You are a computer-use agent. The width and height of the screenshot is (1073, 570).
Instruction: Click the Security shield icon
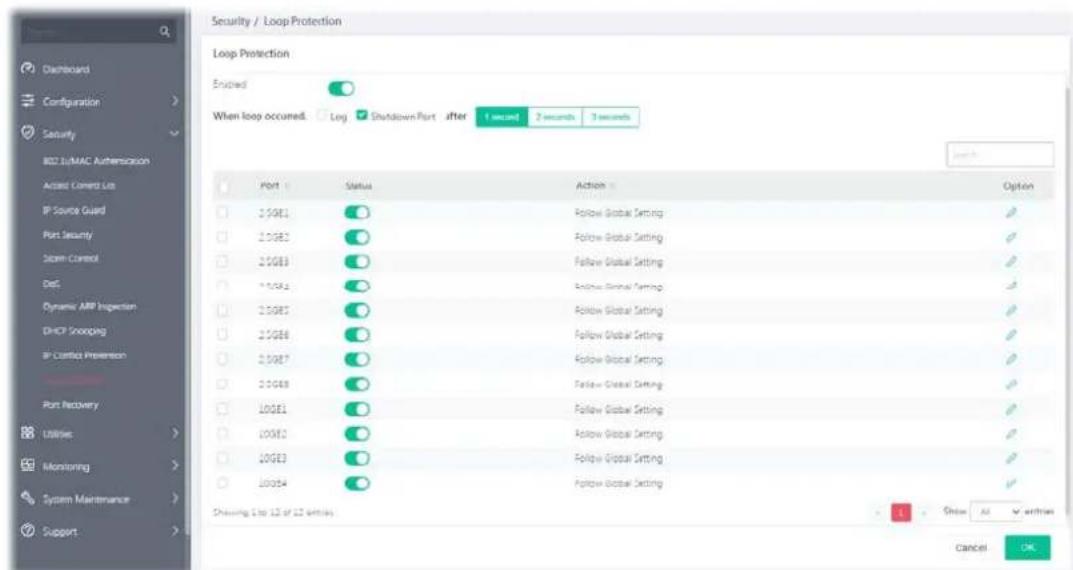[x=27, y=133]
